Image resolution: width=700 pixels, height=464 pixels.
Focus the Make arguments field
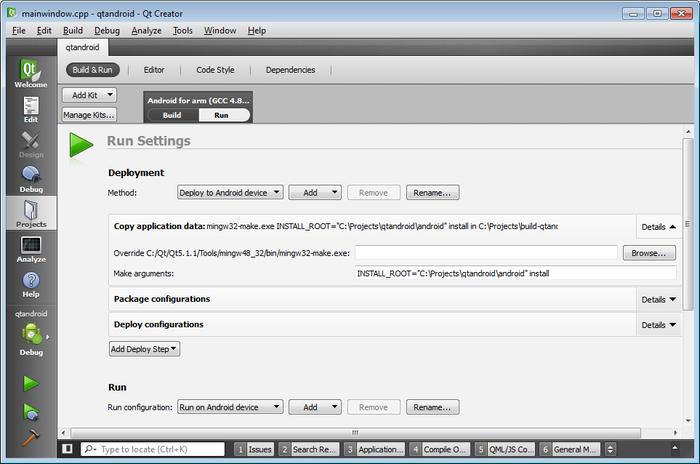(x=516, y=273)
